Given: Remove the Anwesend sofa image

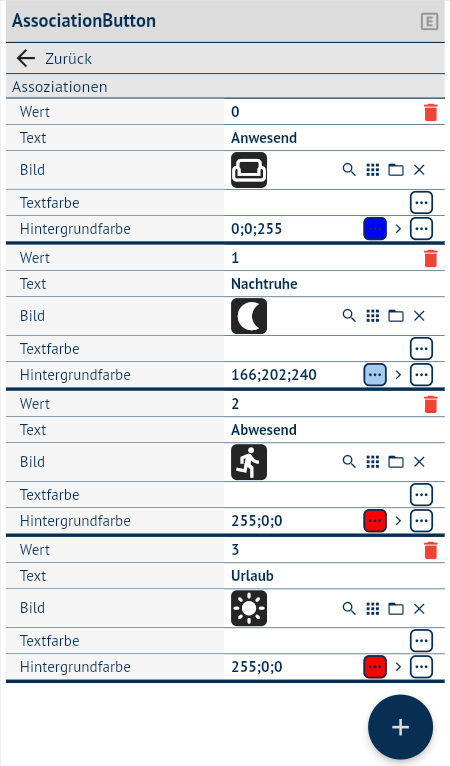Looking at the screenshot, I should point(419,170).
